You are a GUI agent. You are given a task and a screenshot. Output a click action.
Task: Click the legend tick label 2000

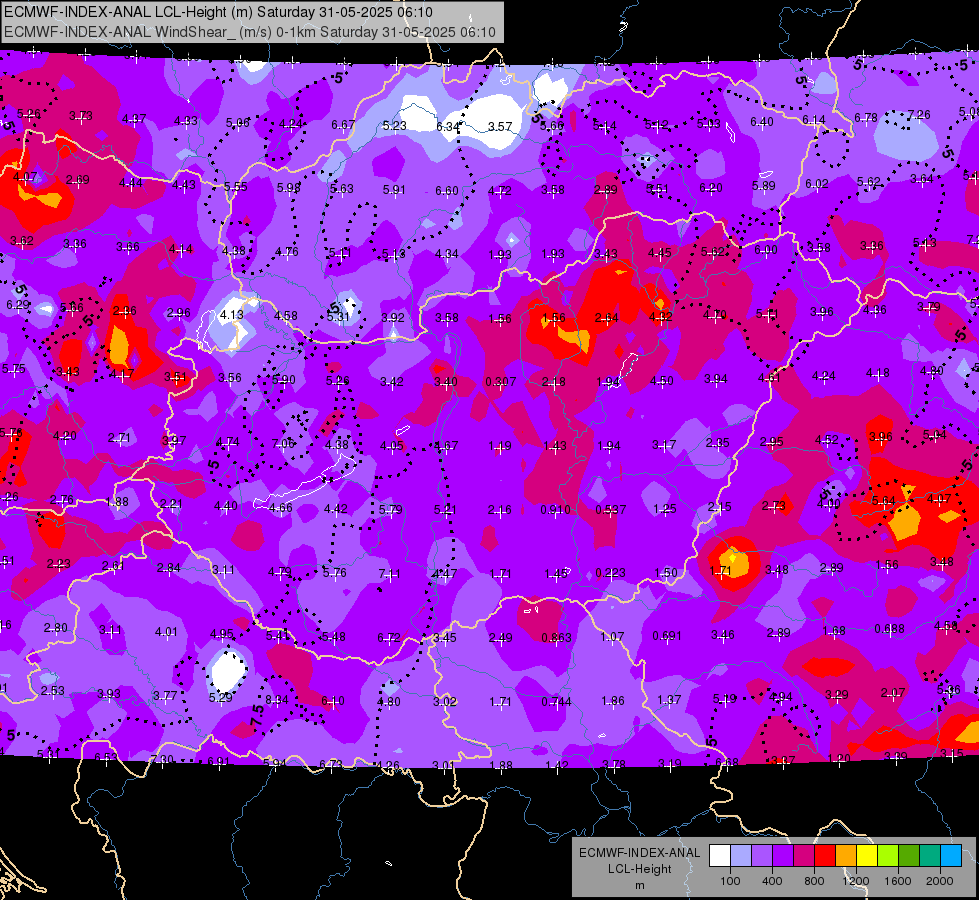tap(940, 881)
